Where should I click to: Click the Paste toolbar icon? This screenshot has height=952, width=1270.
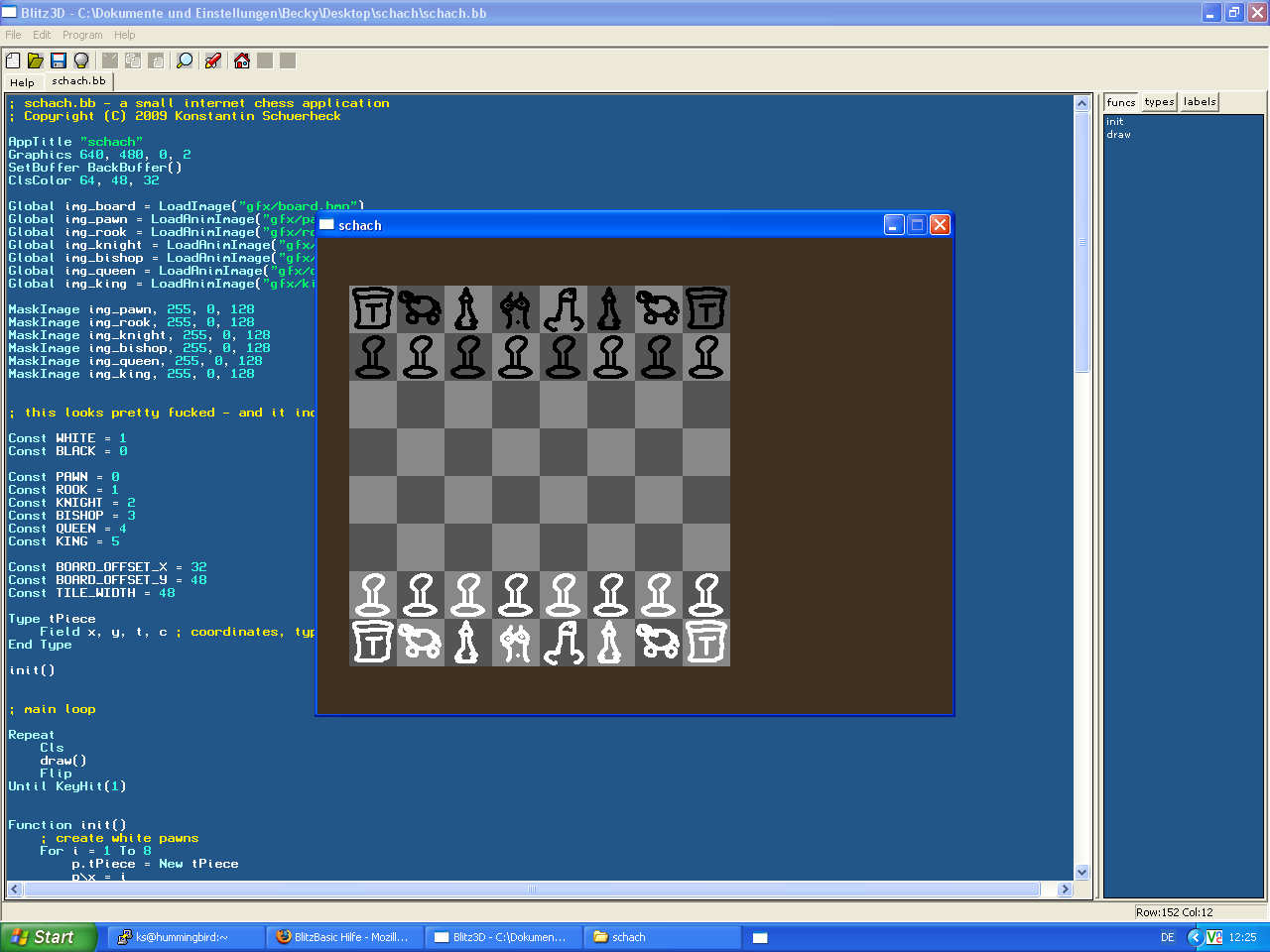pyautogui.click(x=156, y=60)
